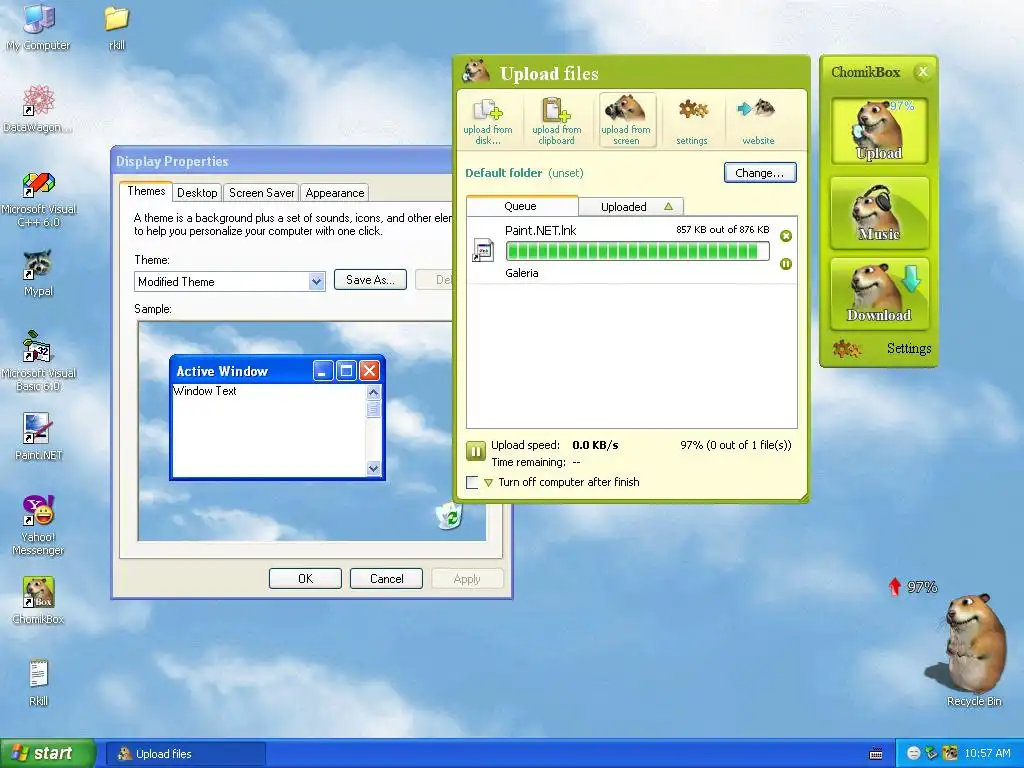The image size is (1024, 768).
Task: Sort Uploaded tab using triangle arrow
Action: [668, 206]
